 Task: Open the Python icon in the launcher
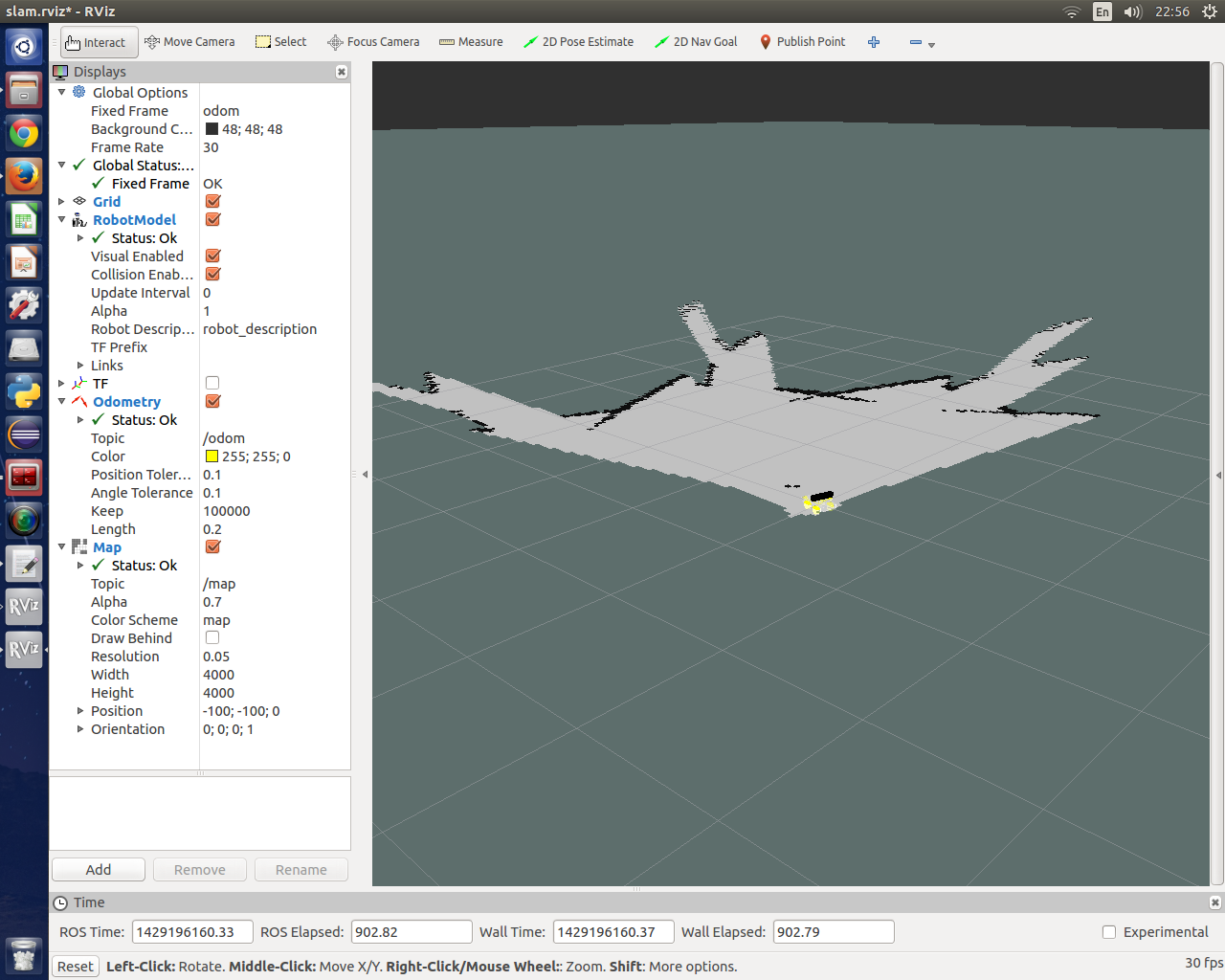tap(24, 391)
